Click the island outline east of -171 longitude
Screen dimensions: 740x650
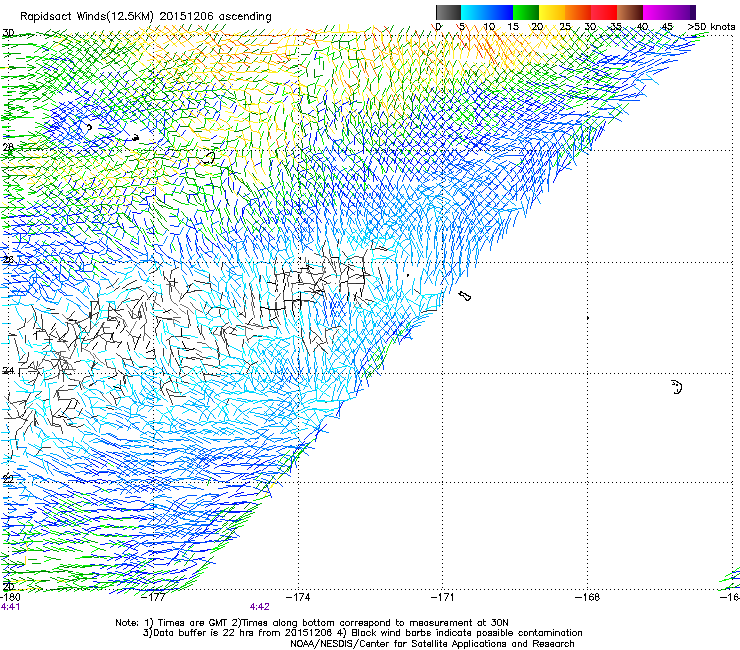(x=465, y=296)
